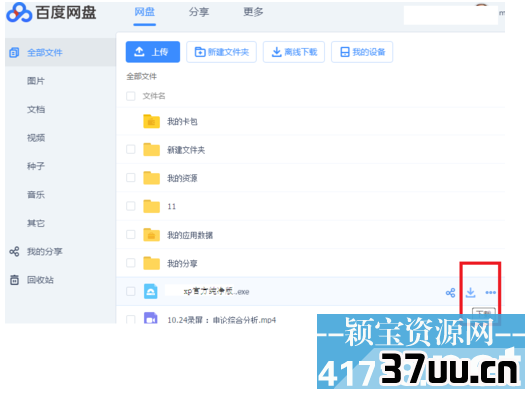Show the 视频 category in sidebar
The width and height of the screenshot is (530, 394).
click(36, 138)
